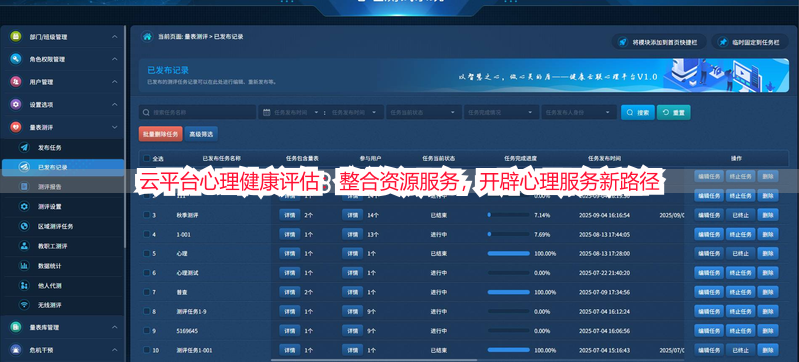Click progress bar for 秋季测评 at 7.14%
The width and height of the screenshot is (799, 362).
coord(509,215)
